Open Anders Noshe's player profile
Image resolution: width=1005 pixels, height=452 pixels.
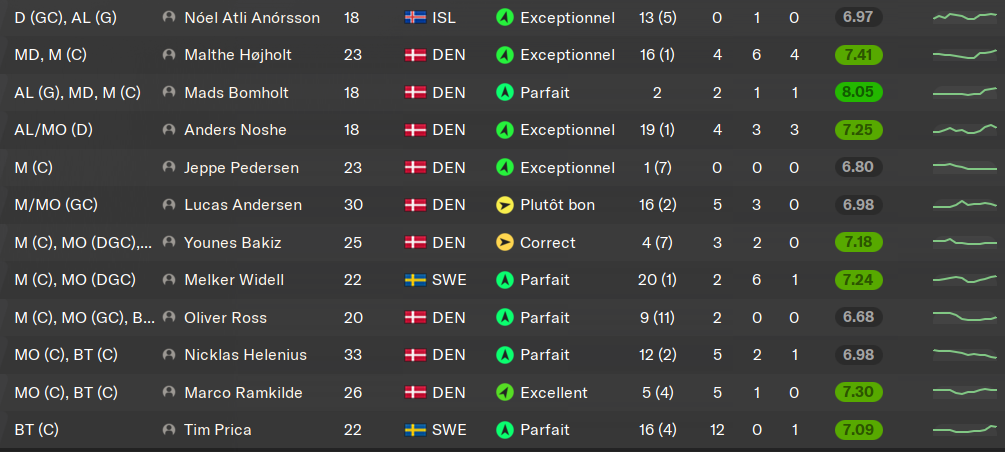point(235,130)
